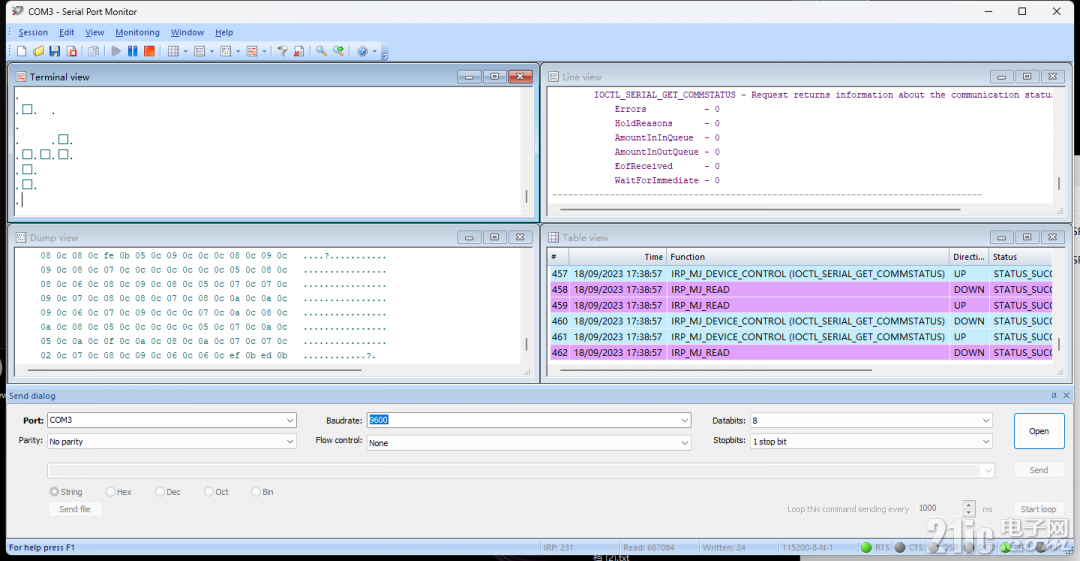Viewport: 1080px width, 561px height.
Task: Click the Start loop button
Action: [x=1038, y=509]
